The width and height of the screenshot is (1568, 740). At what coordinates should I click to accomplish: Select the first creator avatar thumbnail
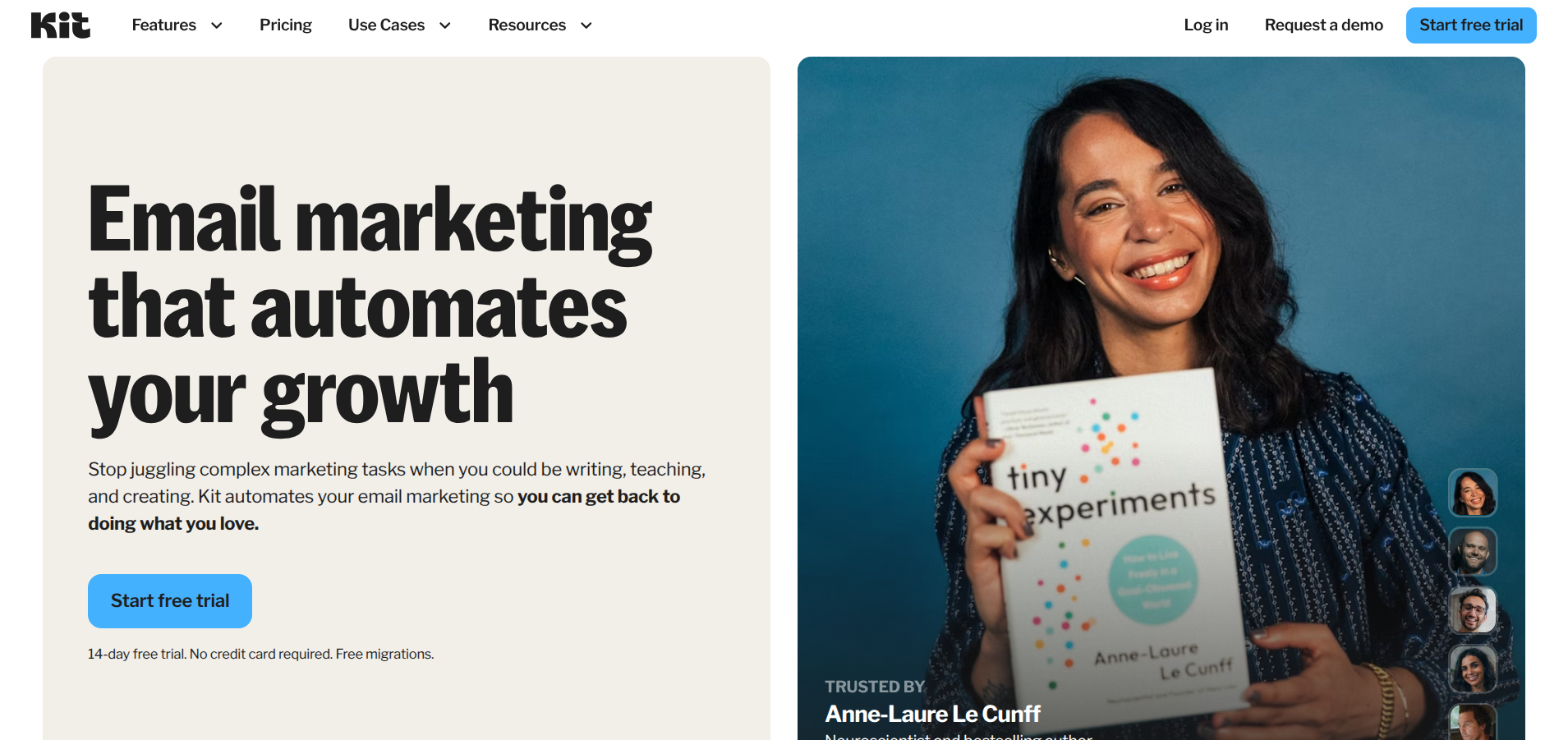click(x=1473, y=493)
